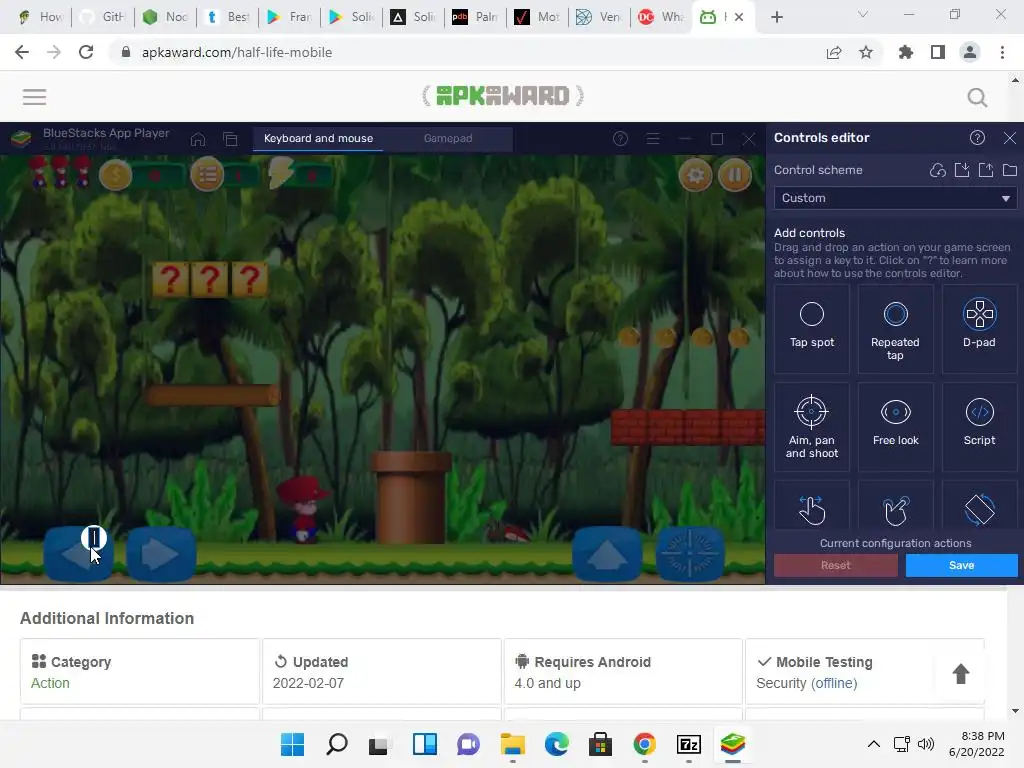Select the swipe hand gesture control
The width and height of the screenshot is (1024, 768).
pyautogui.click(x=812, y=509)
